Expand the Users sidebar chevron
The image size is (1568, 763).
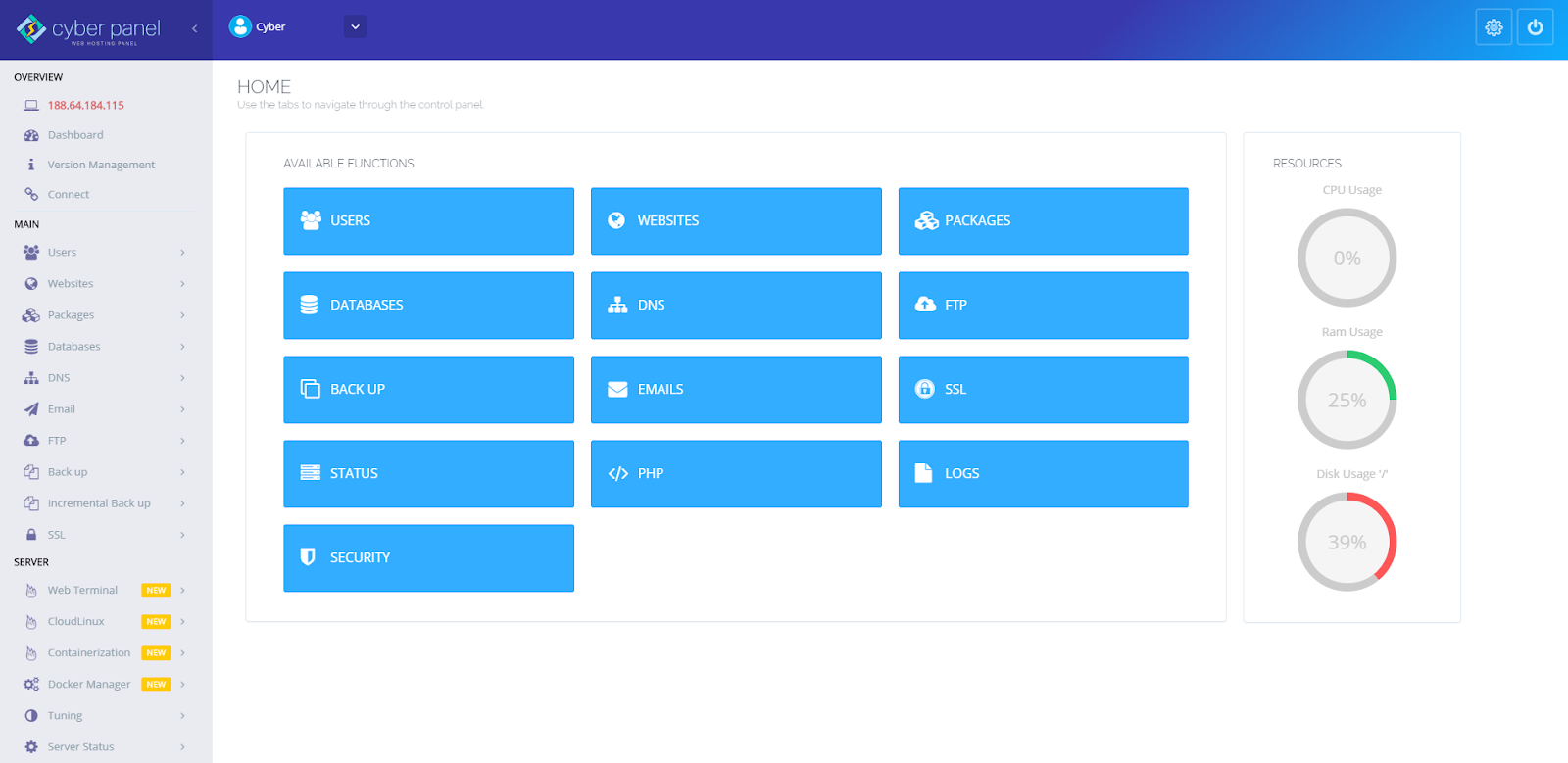[182, 253]
